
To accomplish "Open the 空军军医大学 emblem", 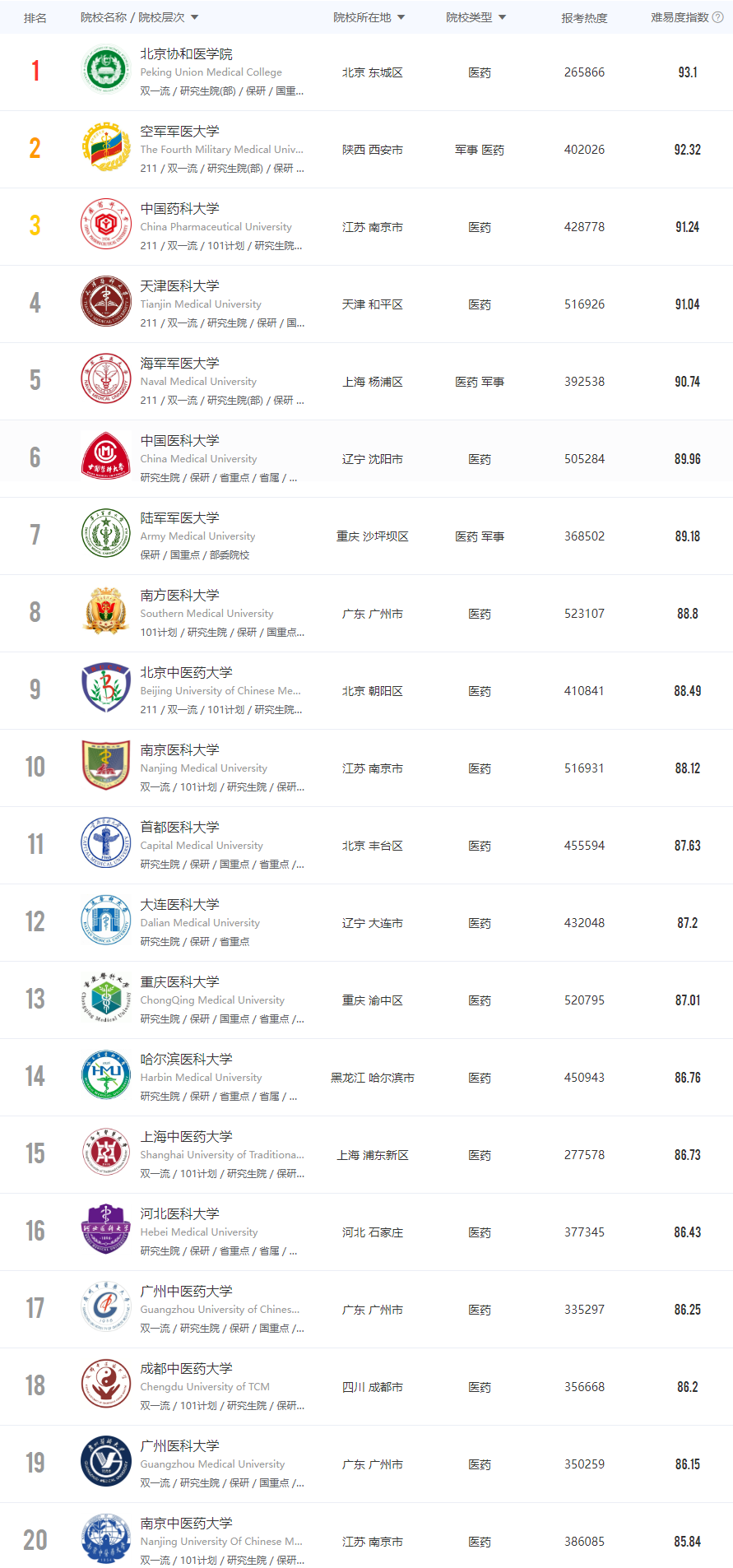I will point(106,148).
